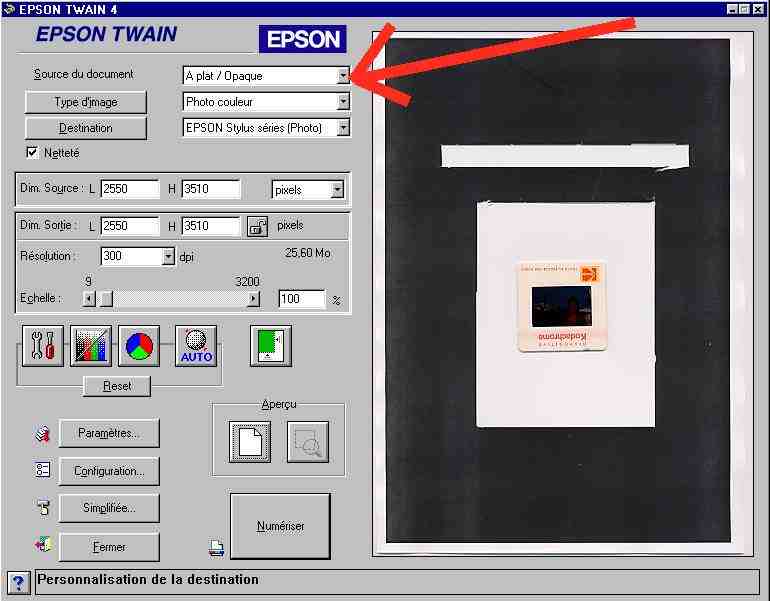
Task: Click the Destination button
Action: [86, 128]
